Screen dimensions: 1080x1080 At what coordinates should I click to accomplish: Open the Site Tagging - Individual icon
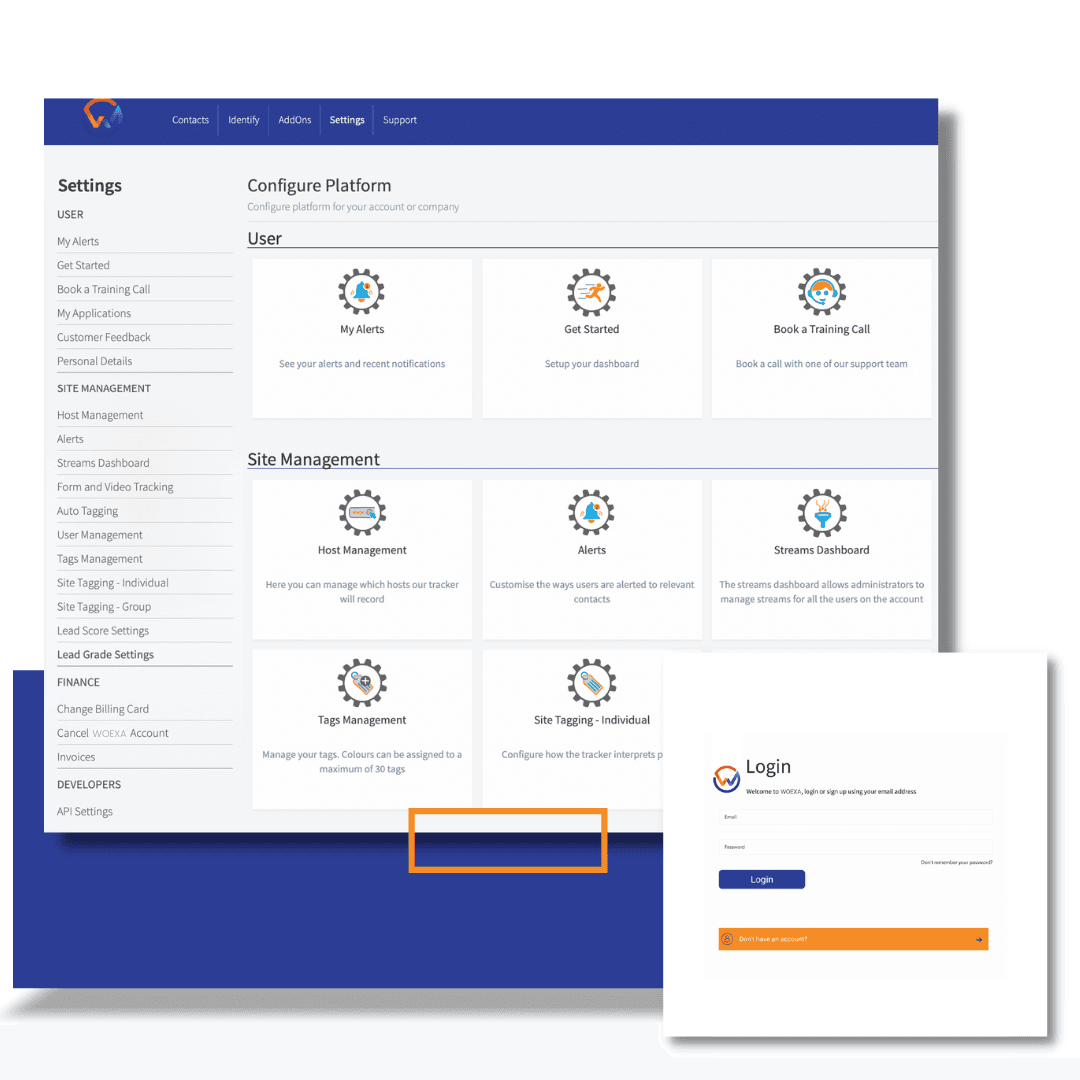pos(592,683)
